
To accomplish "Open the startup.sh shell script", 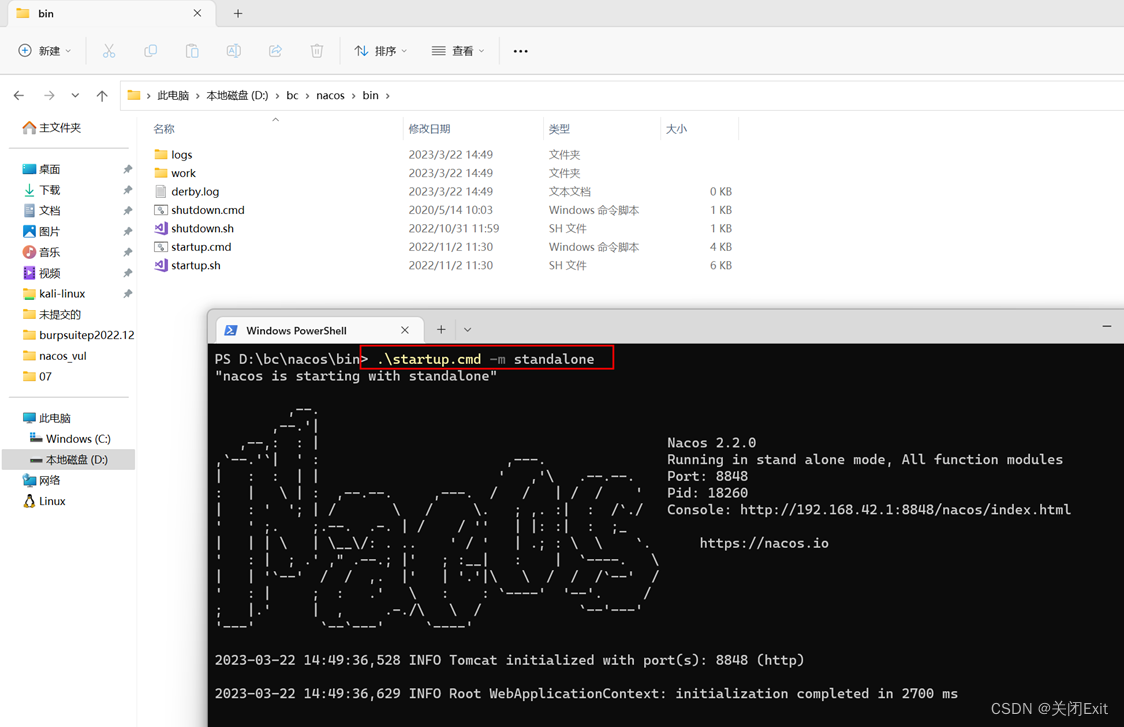I will click(x=196, y=265).
